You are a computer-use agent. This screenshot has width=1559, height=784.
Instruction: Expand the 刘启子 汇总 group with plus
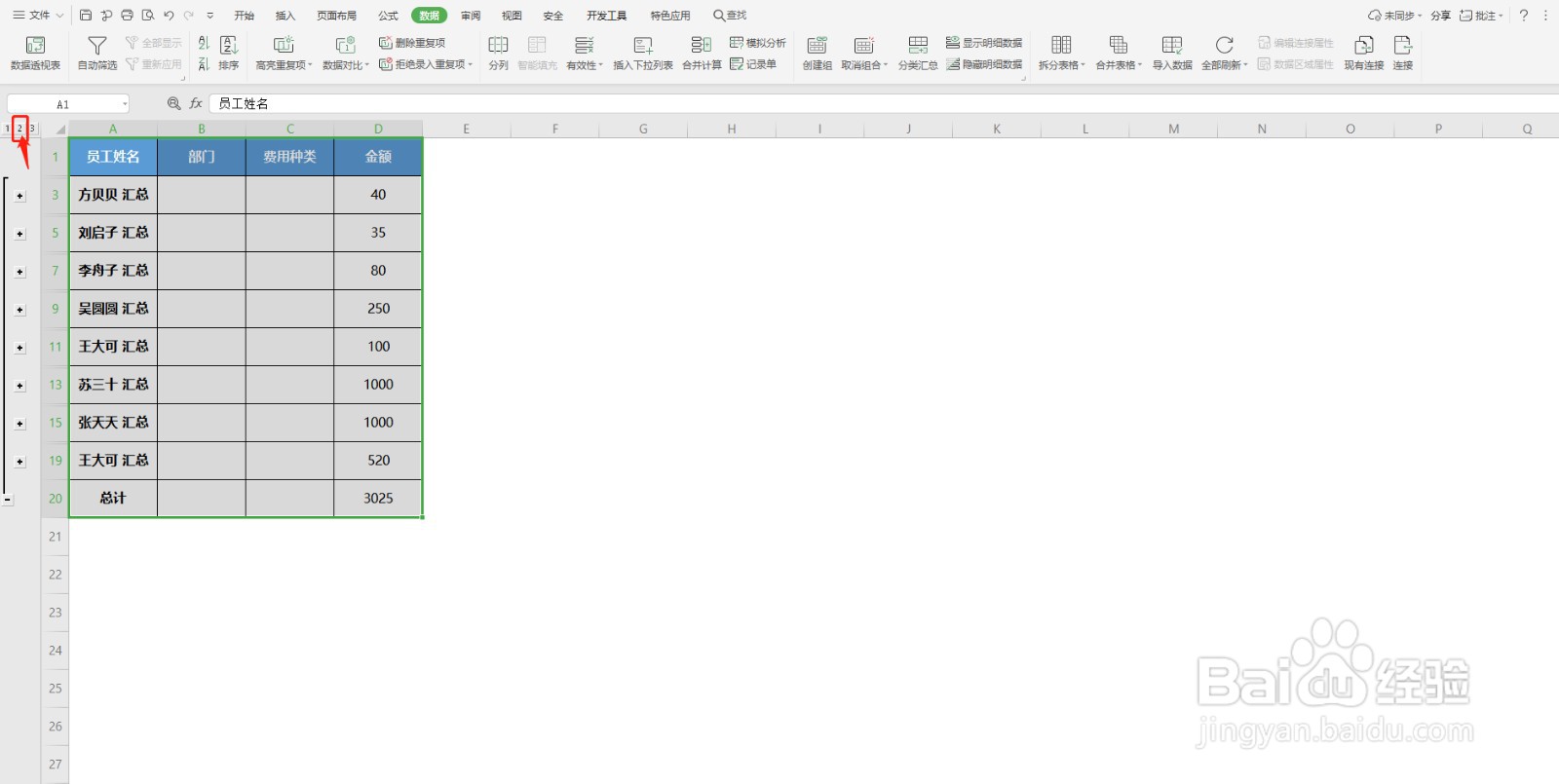(x=19, y=234)
